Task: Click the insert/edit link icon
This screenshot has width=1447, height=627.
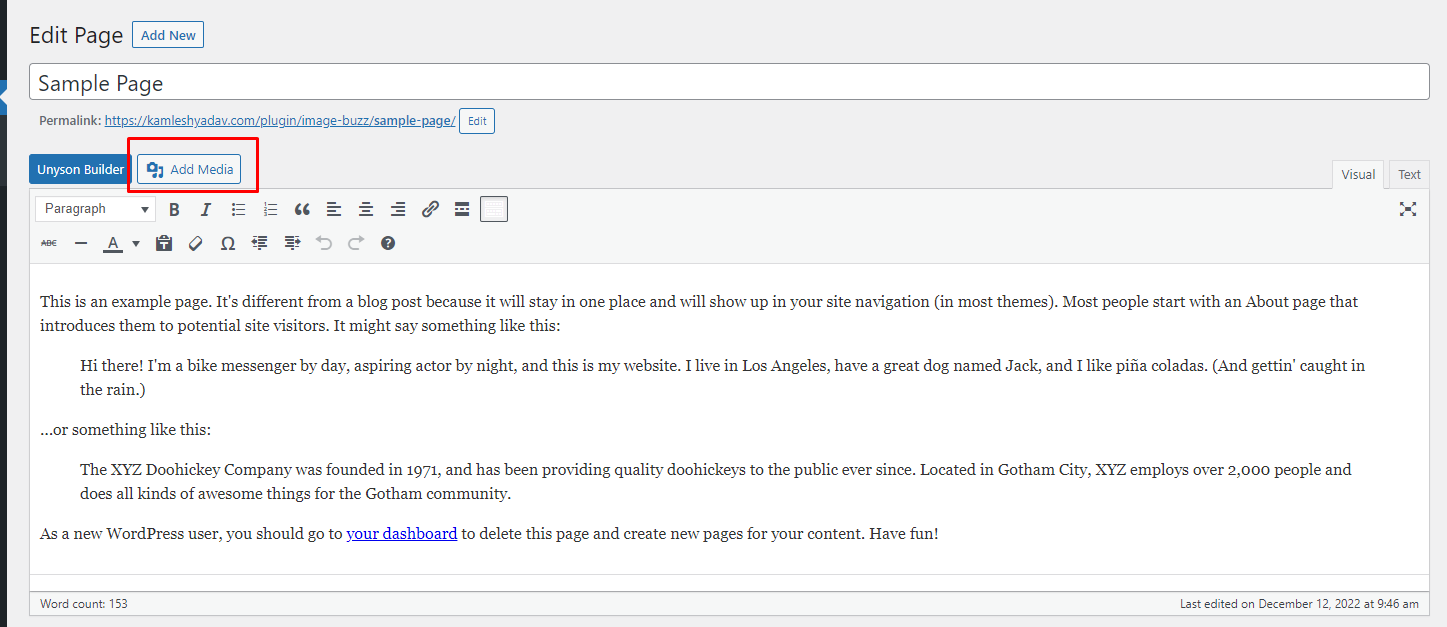Action: click(430, 209)
